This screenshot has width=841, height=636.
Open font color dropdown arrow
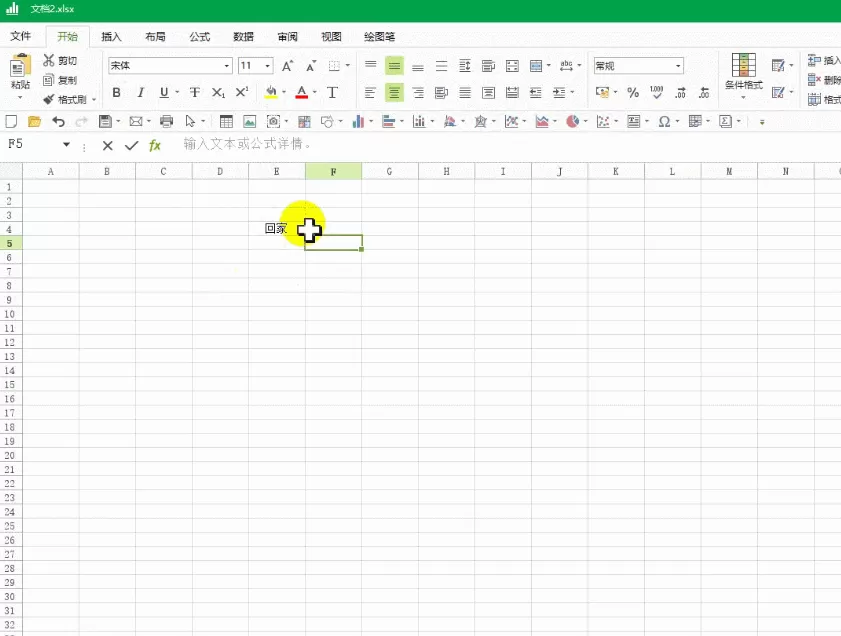[x=315, y=93]
